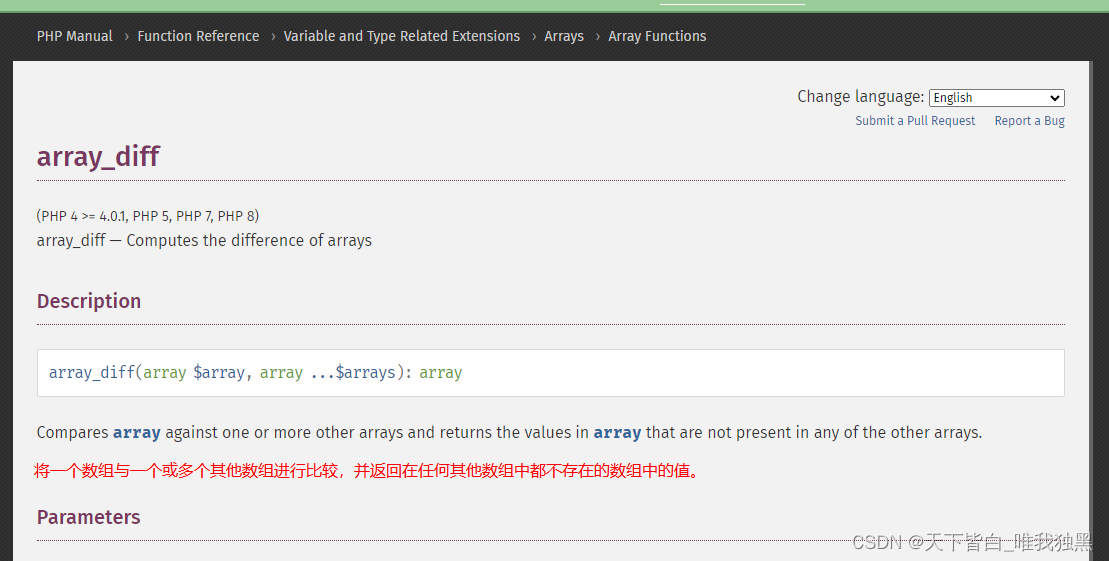Click the array_diff page title
The width and height of the screenshot is (1109, 561).
point(98,156)
